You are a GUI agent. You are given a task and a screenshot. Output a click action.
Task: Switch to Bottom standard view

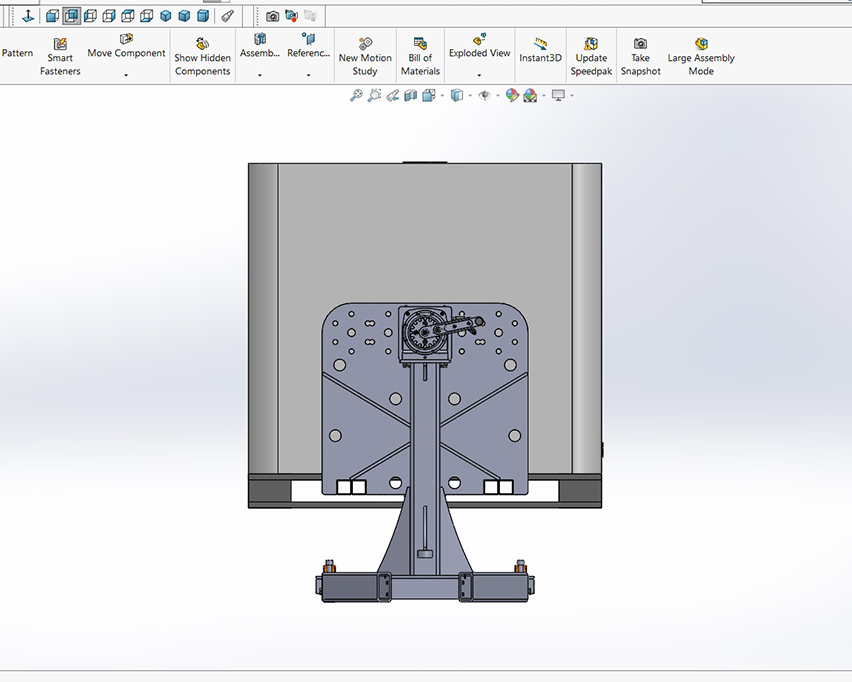pyautogui.click(x=147, y=16)
